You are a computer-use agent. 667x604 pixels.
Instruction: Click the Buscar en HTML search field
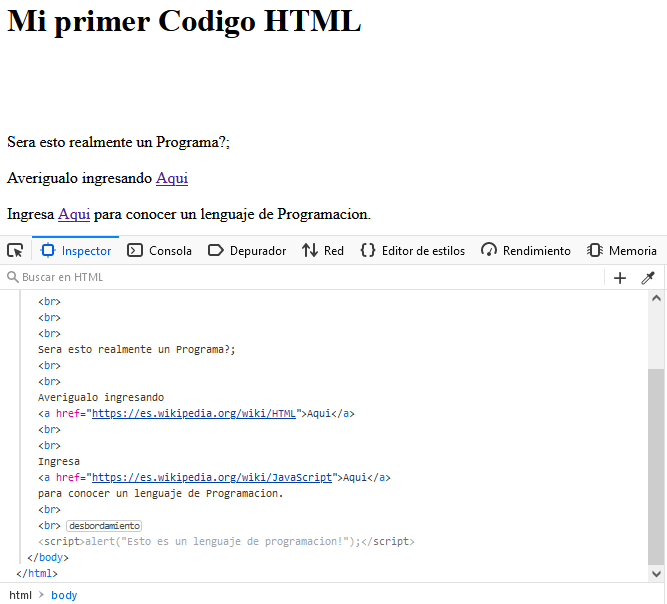pos(304,277)
